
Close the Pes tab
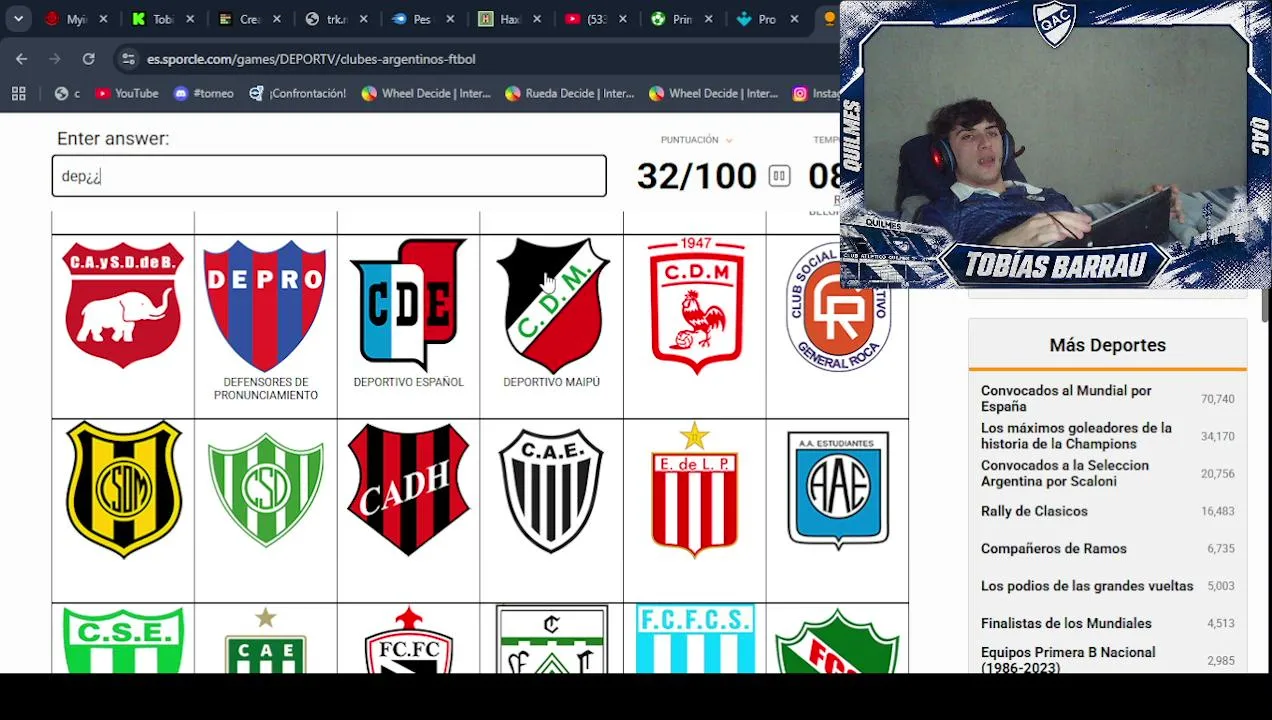[450, 19]
